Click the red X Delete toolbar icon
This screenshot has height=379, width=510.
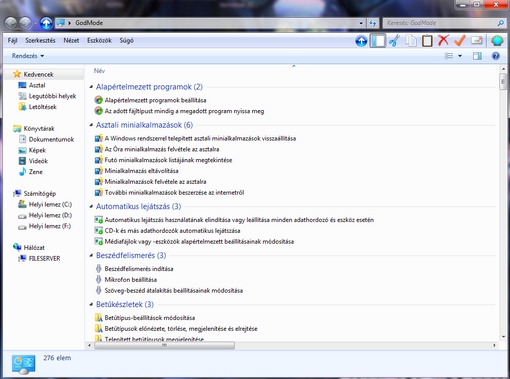pos(443,40)
